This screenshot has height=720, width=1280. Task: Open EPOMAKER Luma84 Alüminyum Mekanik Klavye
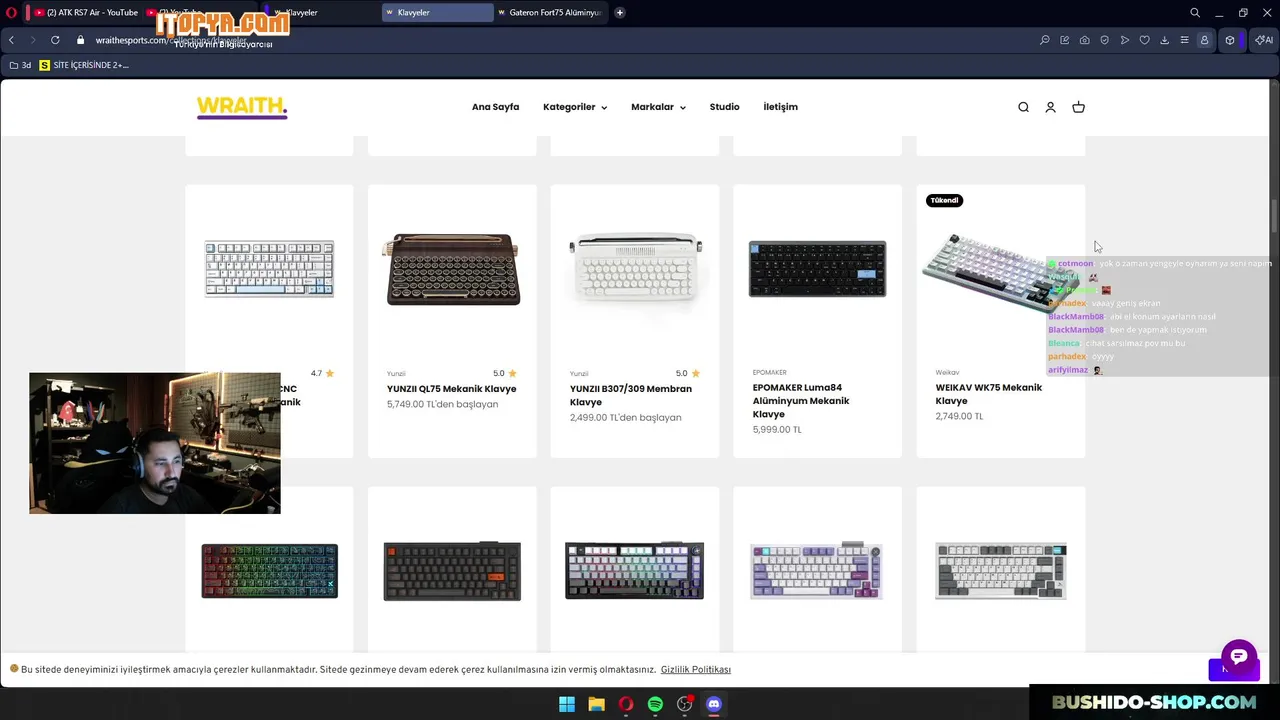pyautogui.click(x=801, y=401)
